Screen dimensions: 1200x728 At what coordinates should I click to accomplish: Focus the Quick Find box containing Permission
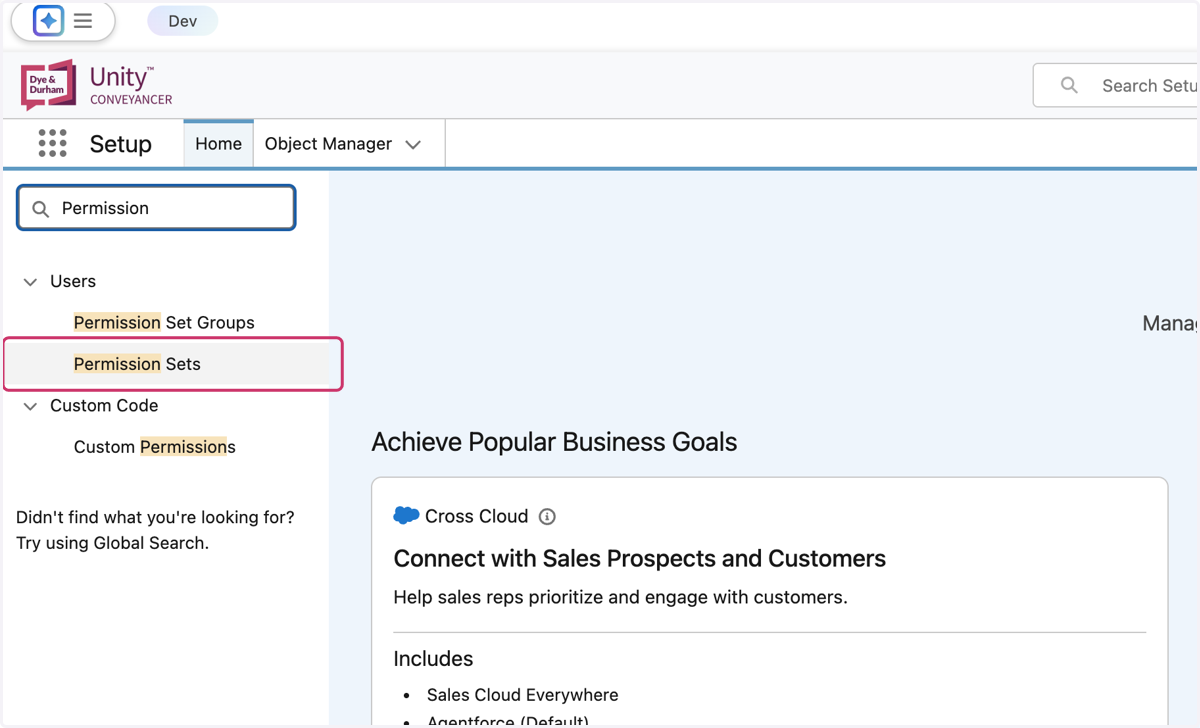tap(156, 208)
